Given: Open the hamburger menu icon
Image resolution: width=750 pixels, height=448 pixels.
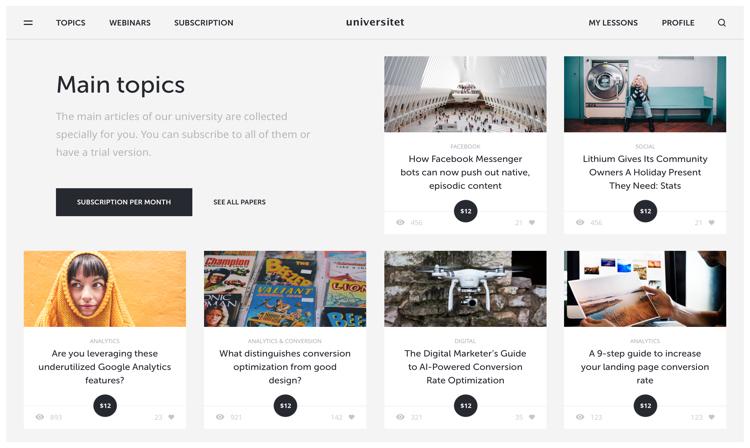Looking at the screenshot, I should point(28,22).
